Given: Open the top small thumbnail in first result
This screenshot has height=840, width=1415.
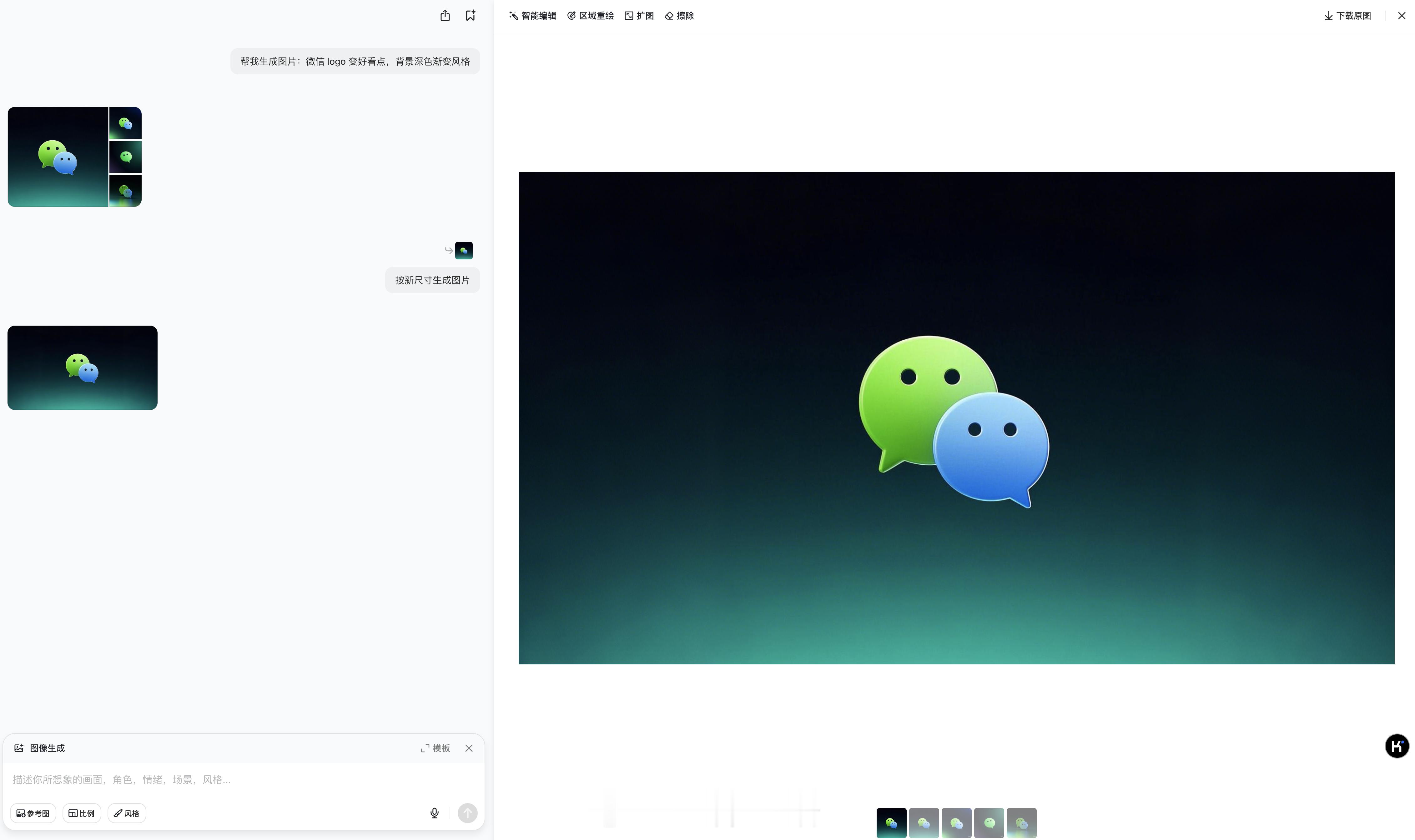Looking at the screenshot, I should coord(125,123).
